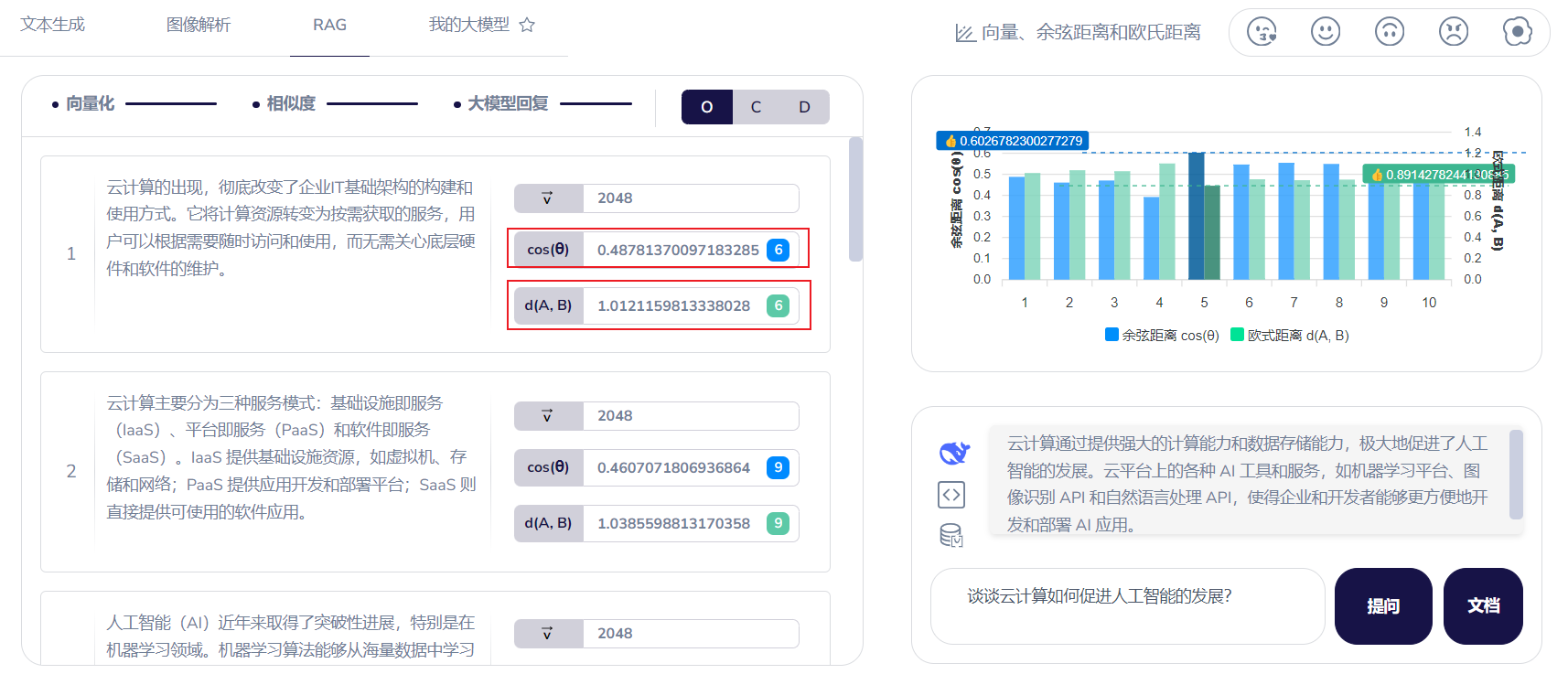Select the winking kiss emoji face

click(1262, 32)
